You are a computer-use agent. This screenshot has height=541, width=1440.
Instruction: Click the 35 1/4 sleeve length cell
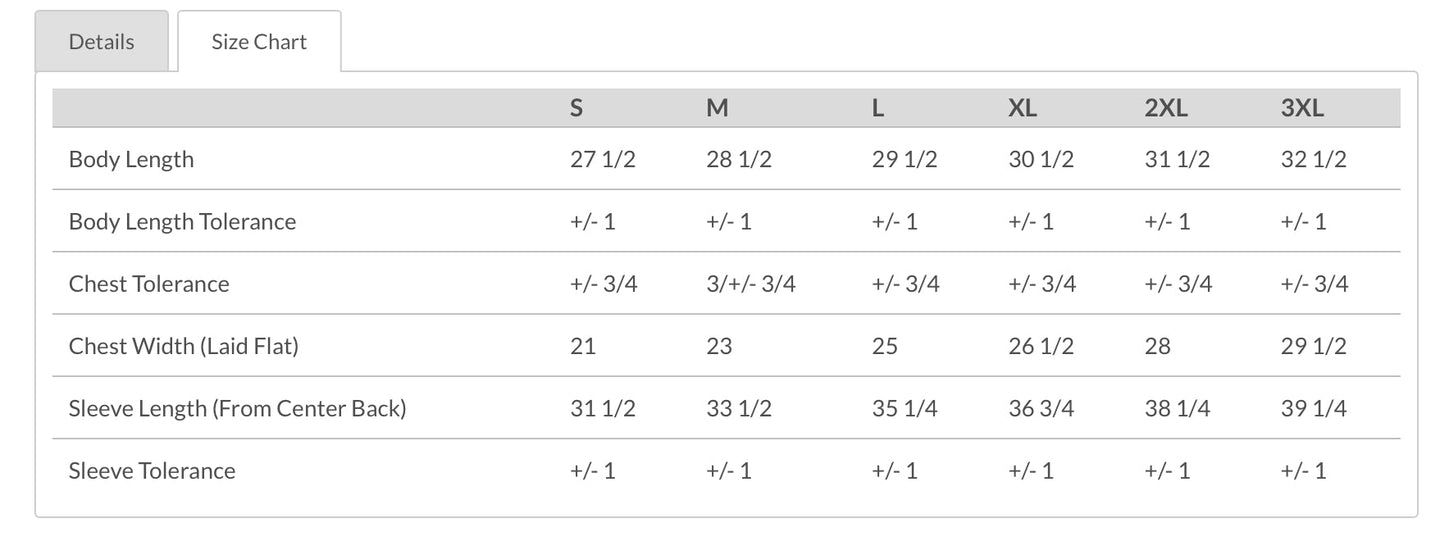905,409
